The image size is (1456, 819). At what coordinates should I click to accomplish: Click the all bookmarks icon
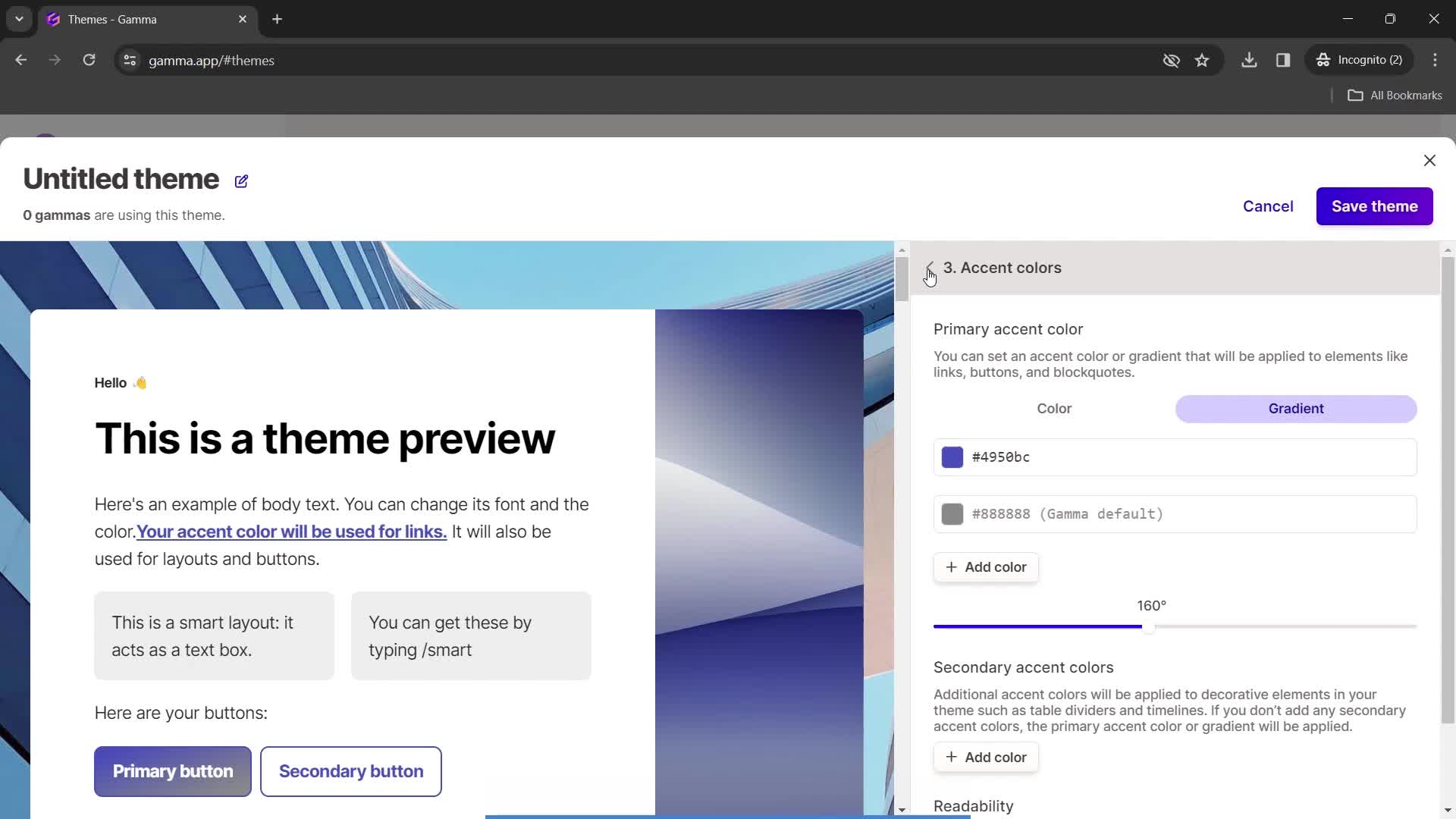[x=1356, y=95]
